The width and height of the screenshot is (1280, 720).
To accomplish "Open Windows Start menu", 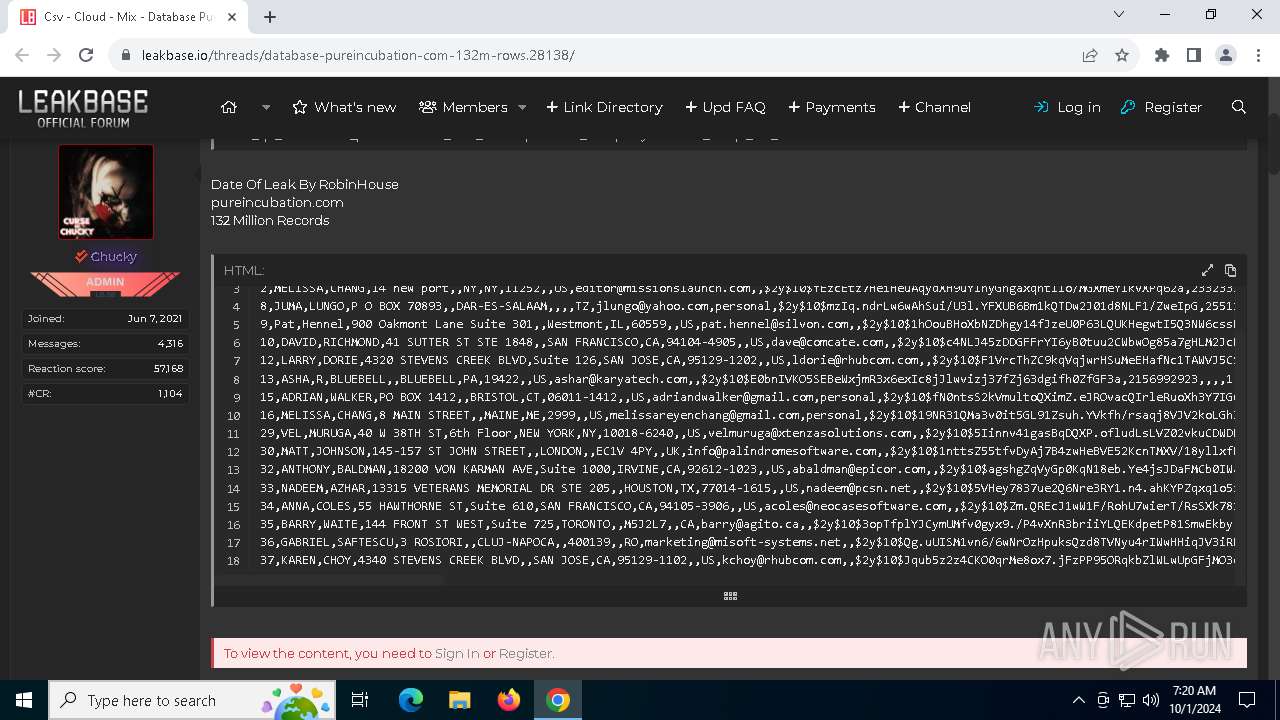I will (x=24, y=700).
